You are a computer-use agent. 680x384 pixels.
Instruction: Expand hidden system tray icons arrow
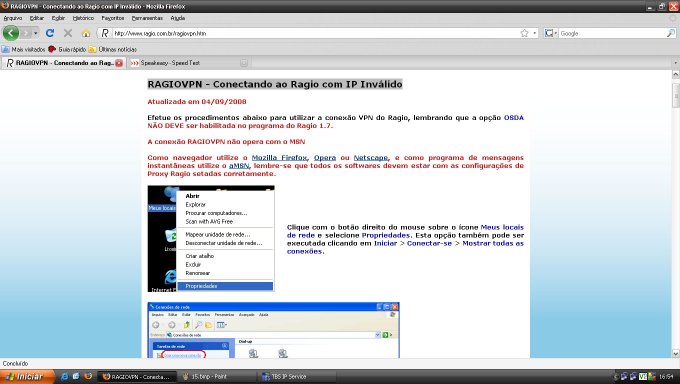(x=616, y=377)
